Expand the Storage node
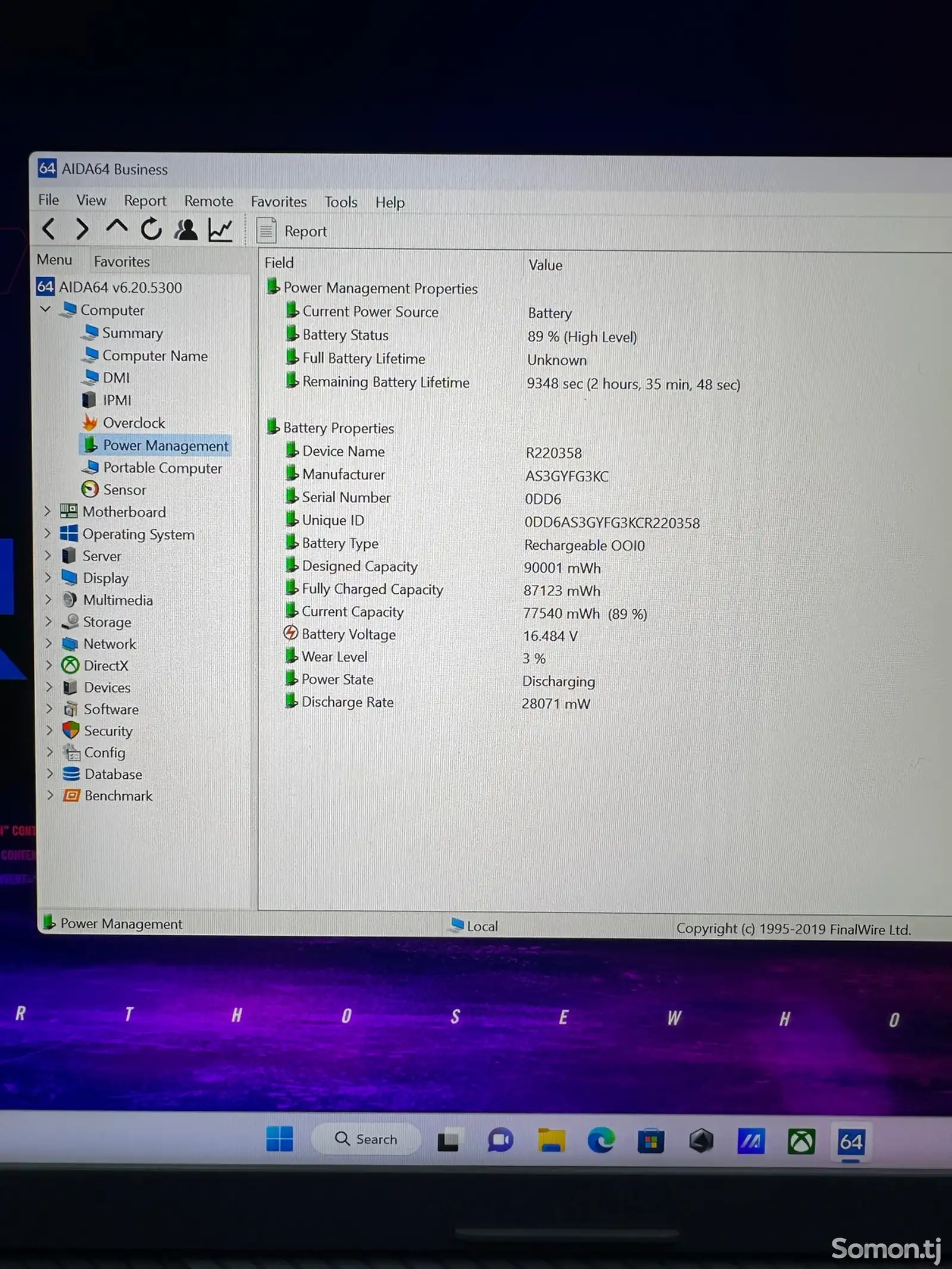The image size is (952, 1269). 49,622
